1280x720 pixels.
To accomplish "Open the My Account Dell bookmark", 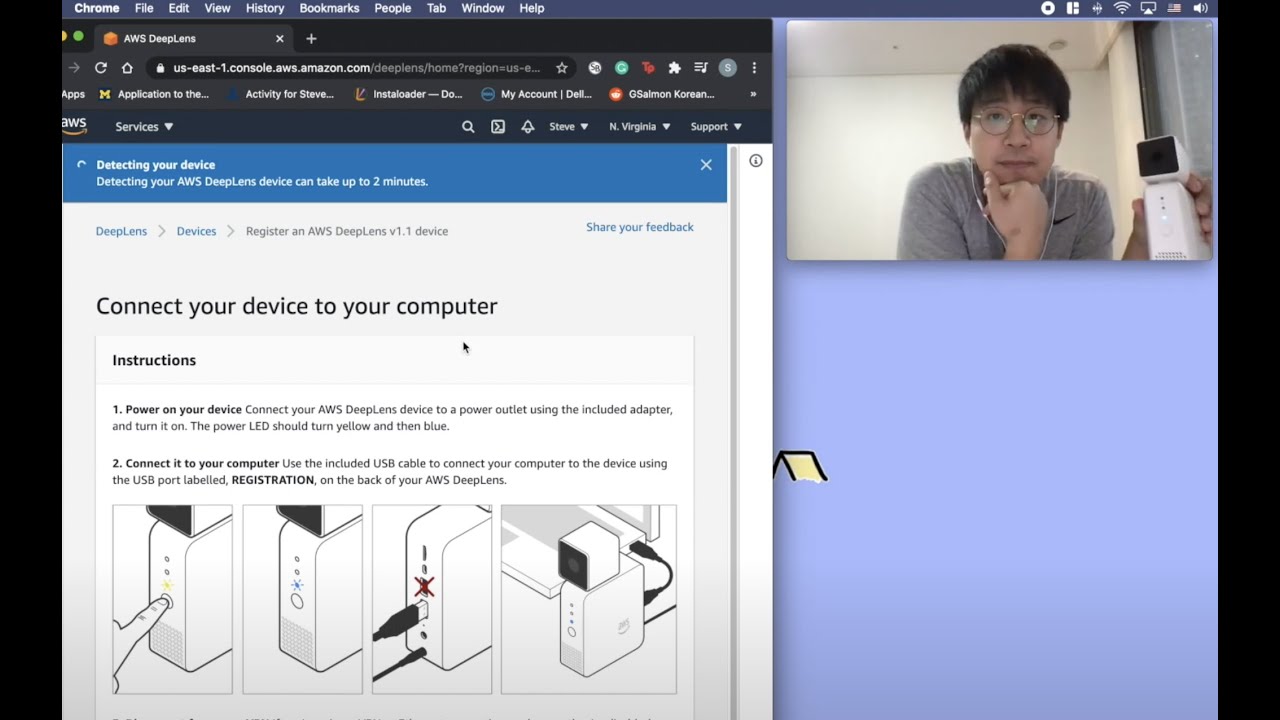I will click(x=537, y=94).
